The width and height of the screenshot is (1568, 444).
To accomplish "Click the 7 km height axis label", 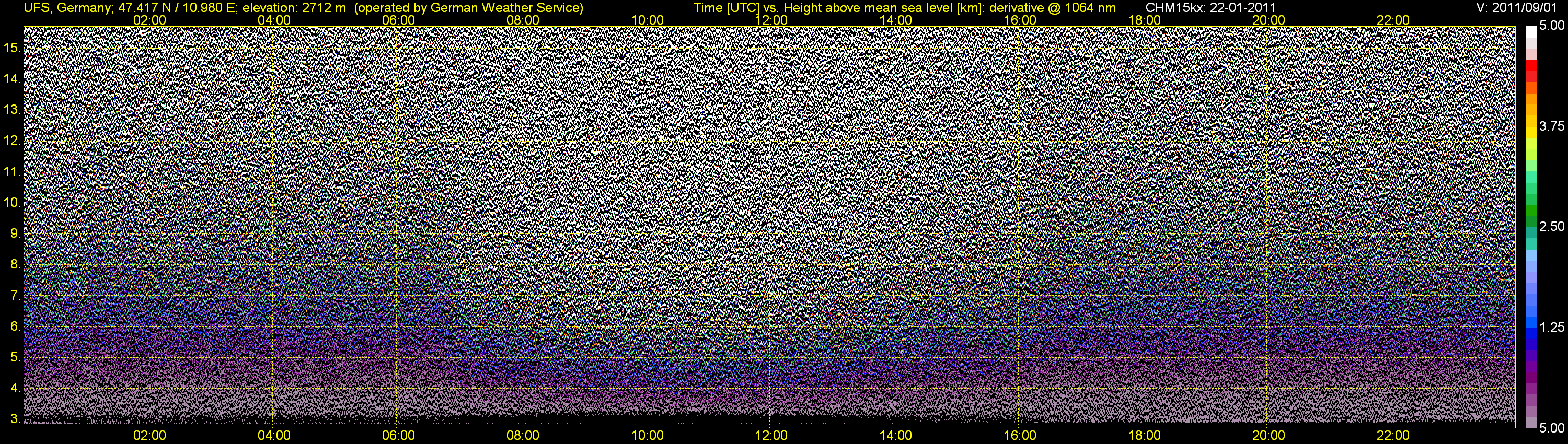I will [x=15, y=296].
